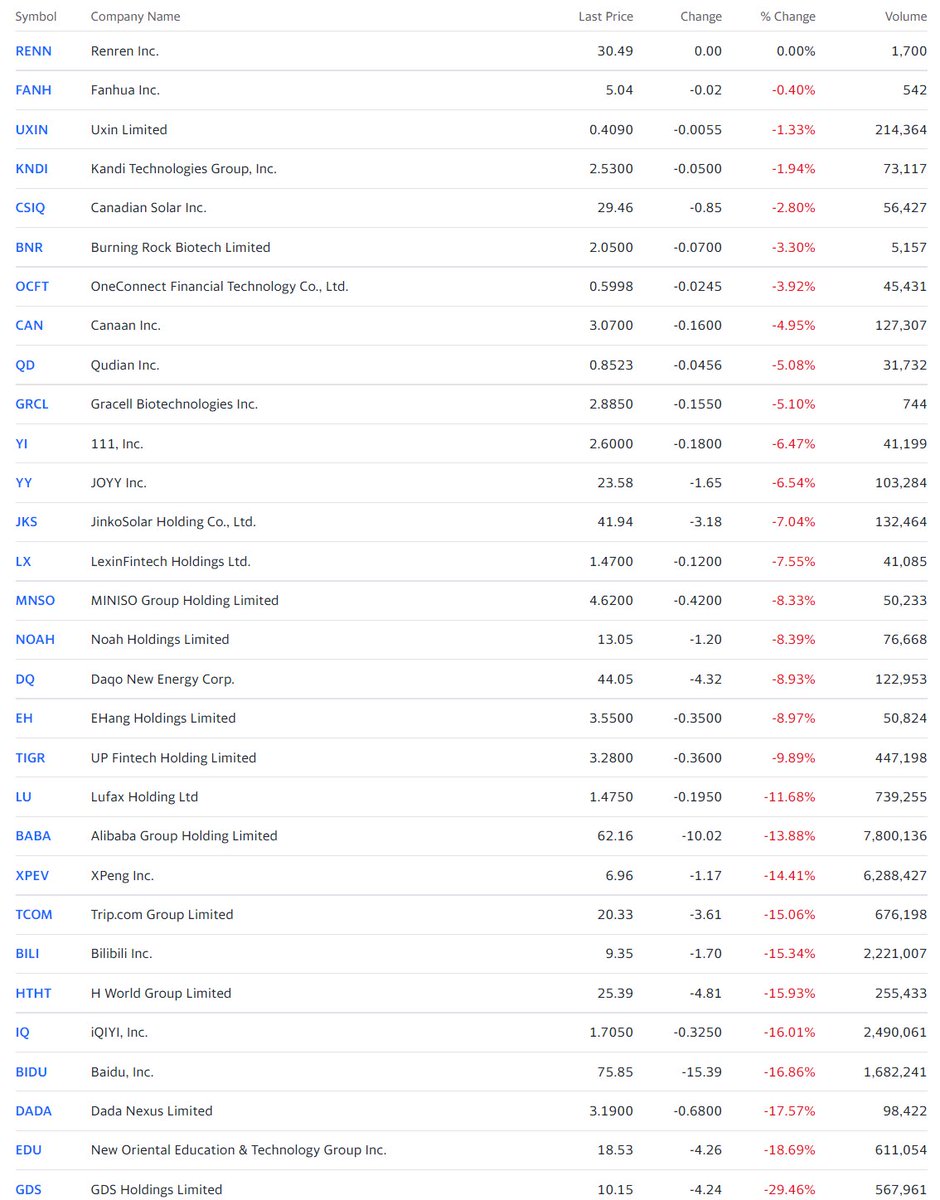Open the DQ ticker symbol link

(x=25, y=679)
